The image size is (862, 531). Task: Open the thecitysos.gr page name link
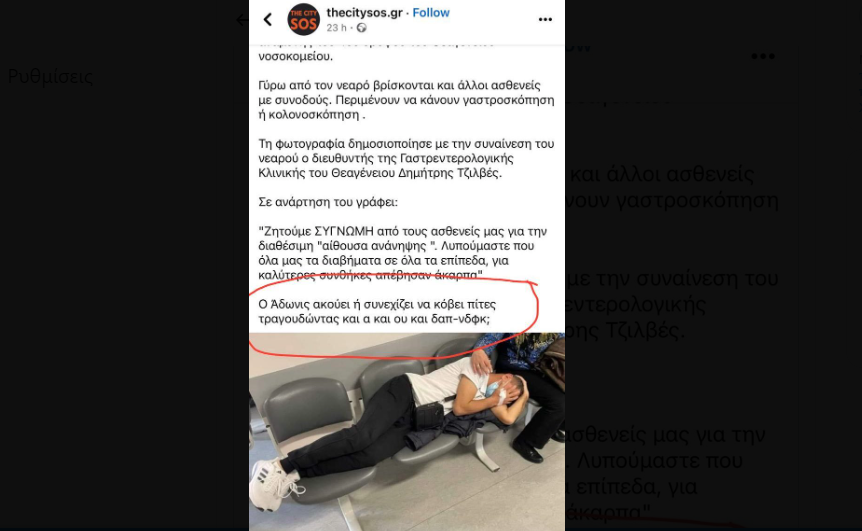point(364,13)
